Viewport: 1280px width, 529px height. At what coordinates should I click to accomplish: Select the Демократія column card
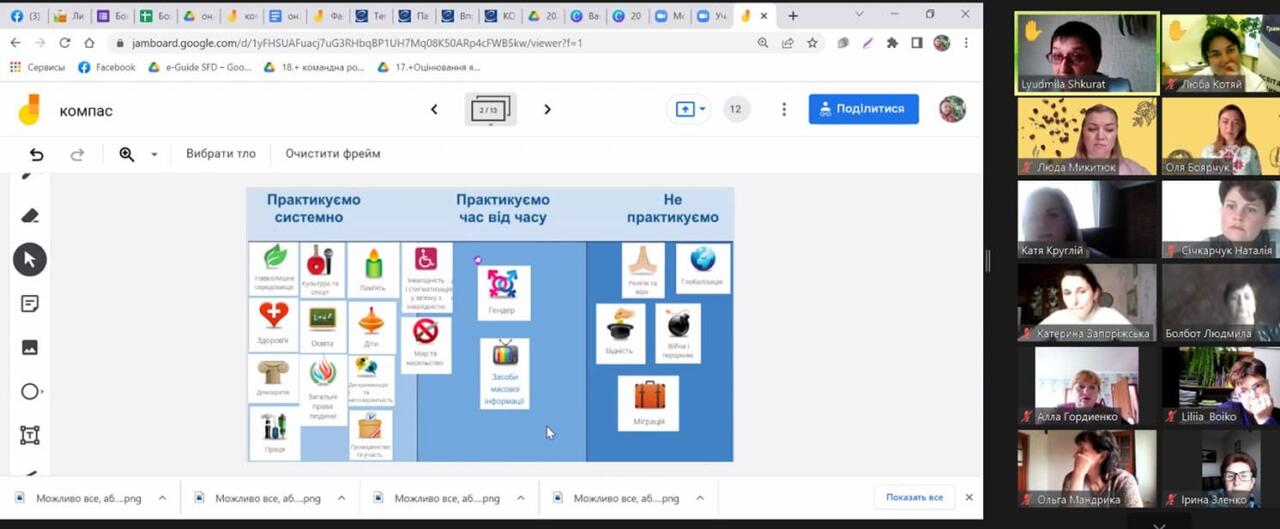tap(273, 378)
